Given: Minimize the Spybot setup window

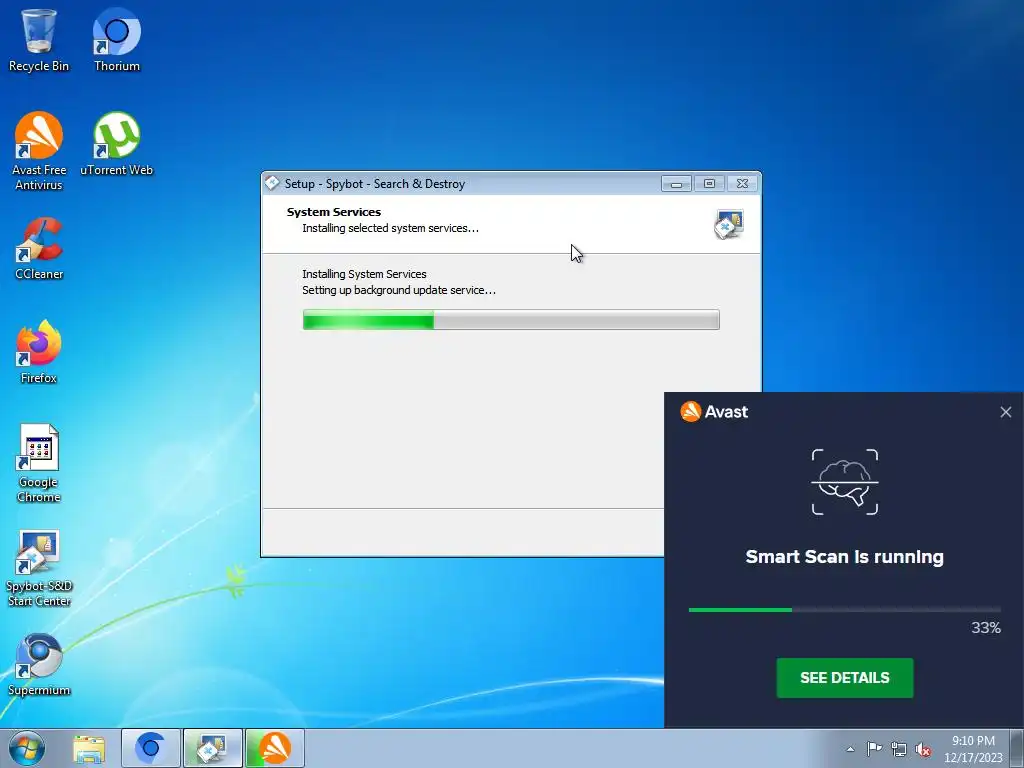Looking at the screenshot, I should coord(676,184).
